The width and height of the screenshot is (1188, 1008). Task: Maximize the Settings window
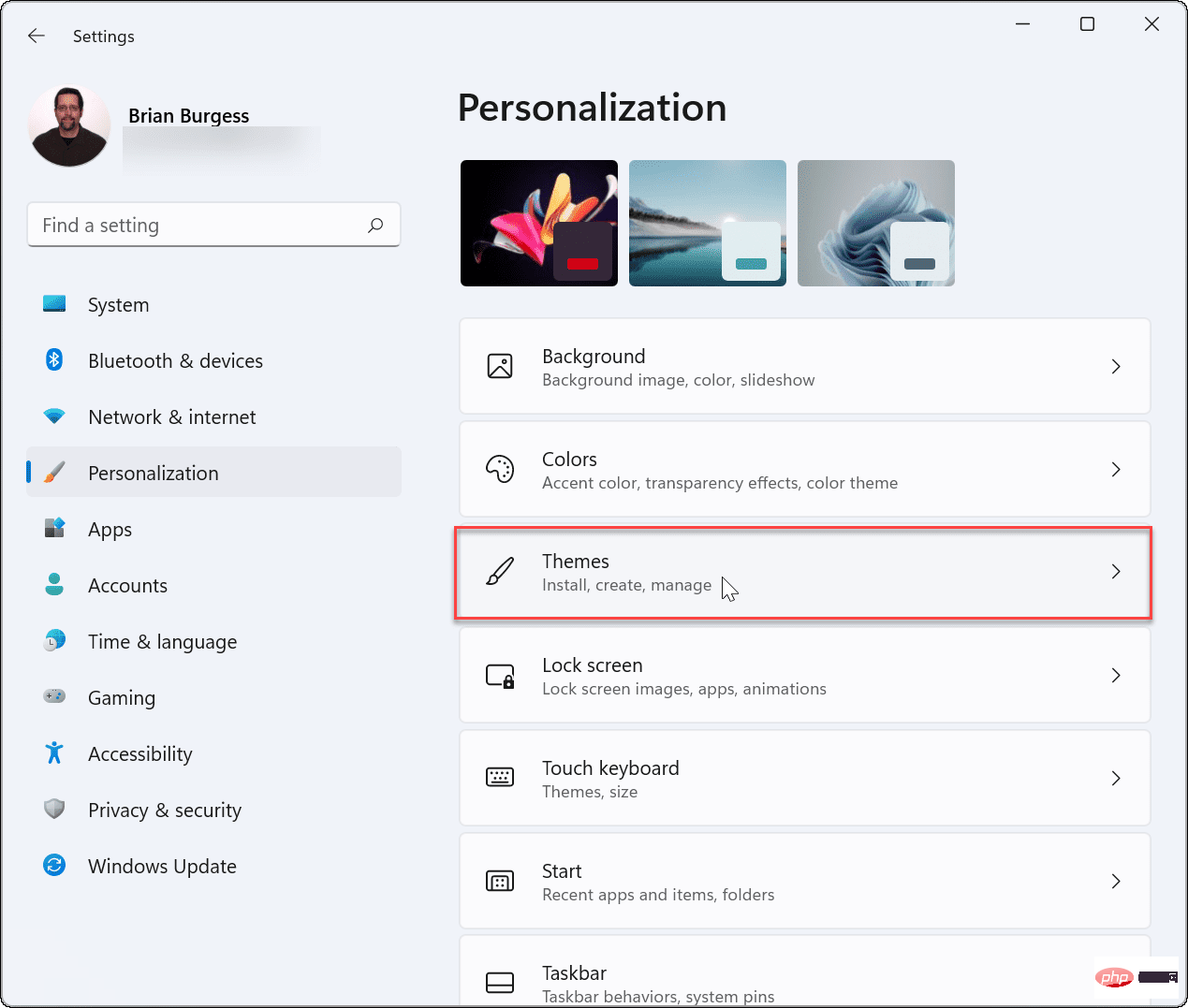(x=1087, y=24)
